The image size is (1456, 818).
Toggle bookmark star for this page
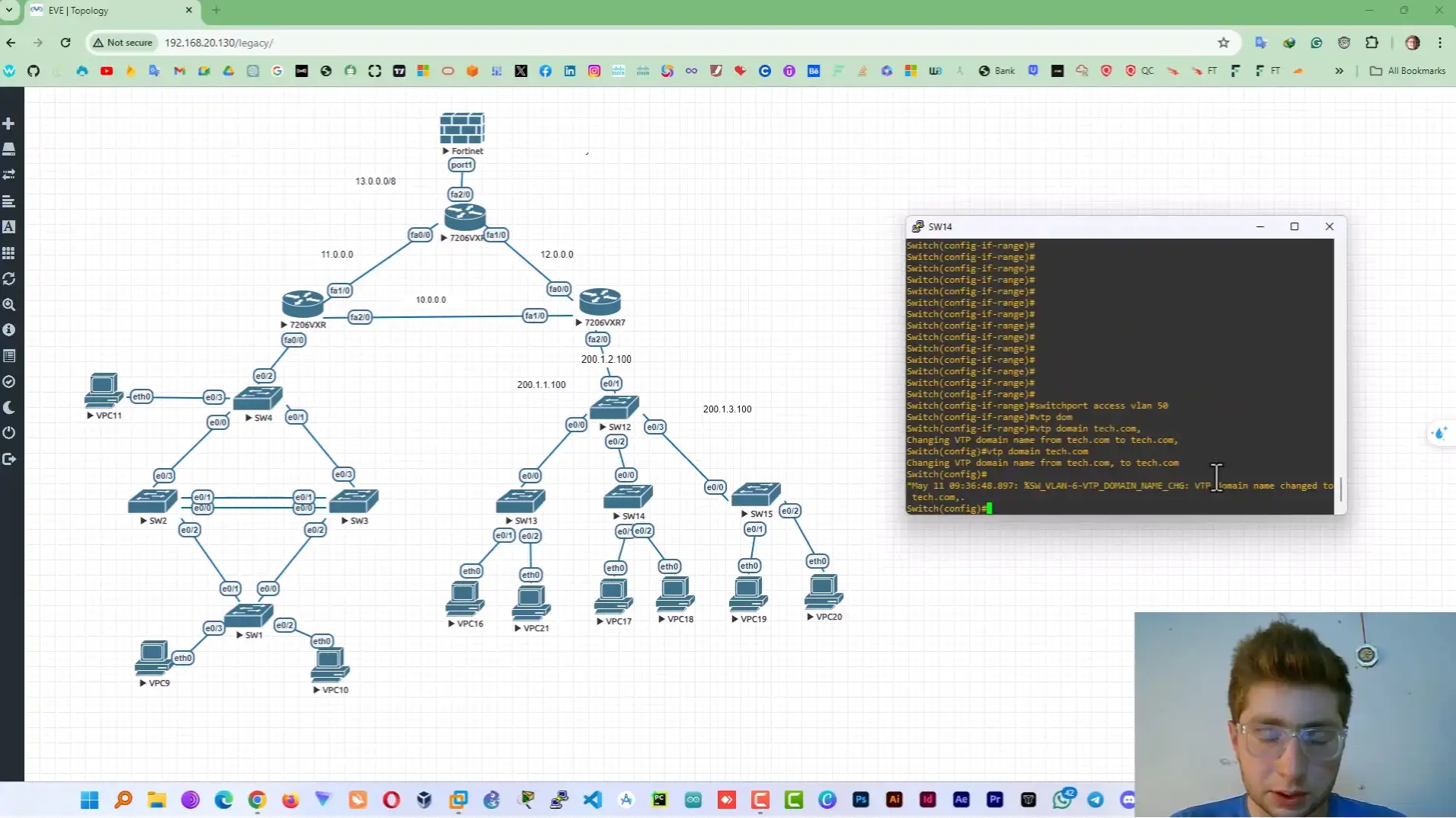tap(1224, 43)
